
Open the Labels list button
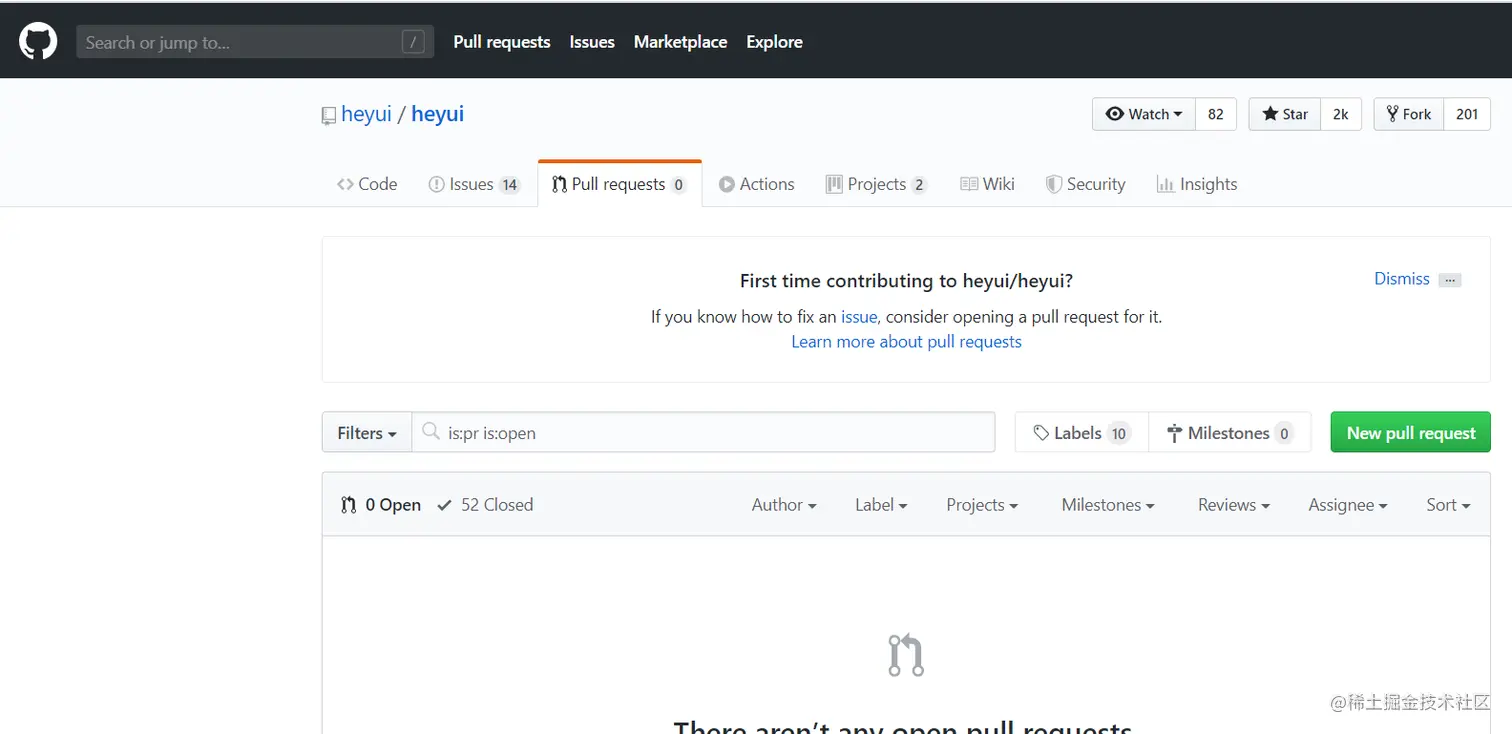pos(1082,433)
